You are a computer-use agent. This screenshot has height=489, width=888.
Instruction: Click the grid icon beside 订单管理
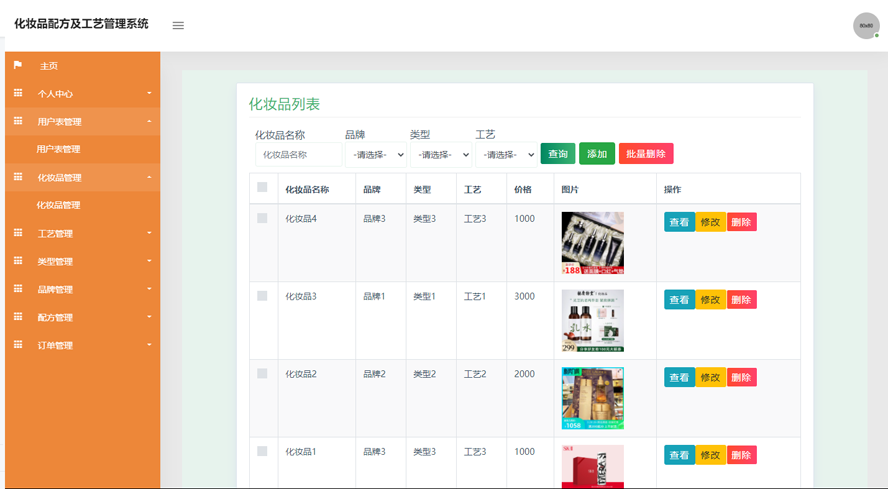(x=18, y=345)
